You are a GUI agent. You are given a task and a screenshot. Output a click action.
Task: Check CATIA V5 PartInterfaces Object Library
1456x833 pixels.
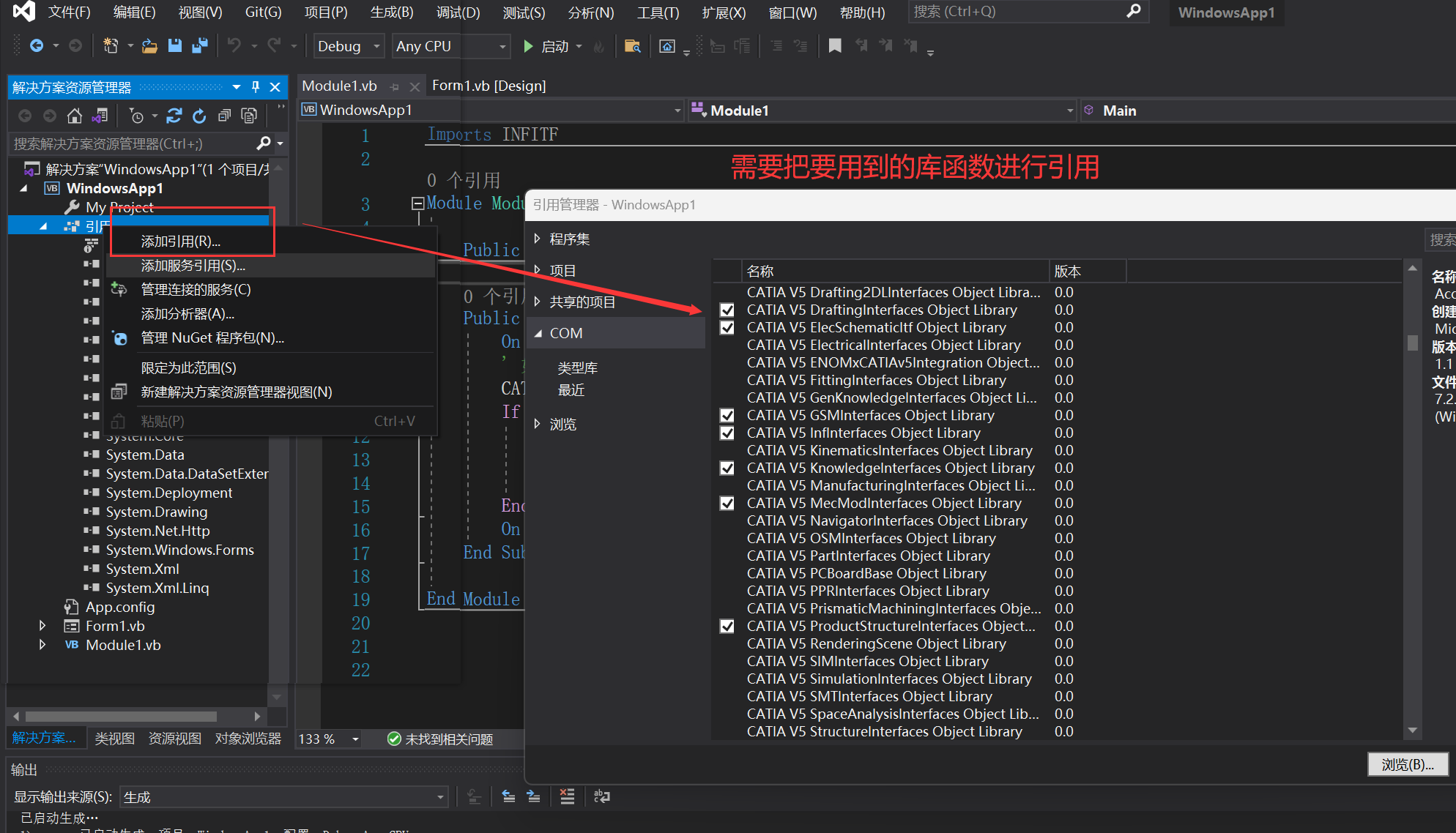click(x=727, y=556)
